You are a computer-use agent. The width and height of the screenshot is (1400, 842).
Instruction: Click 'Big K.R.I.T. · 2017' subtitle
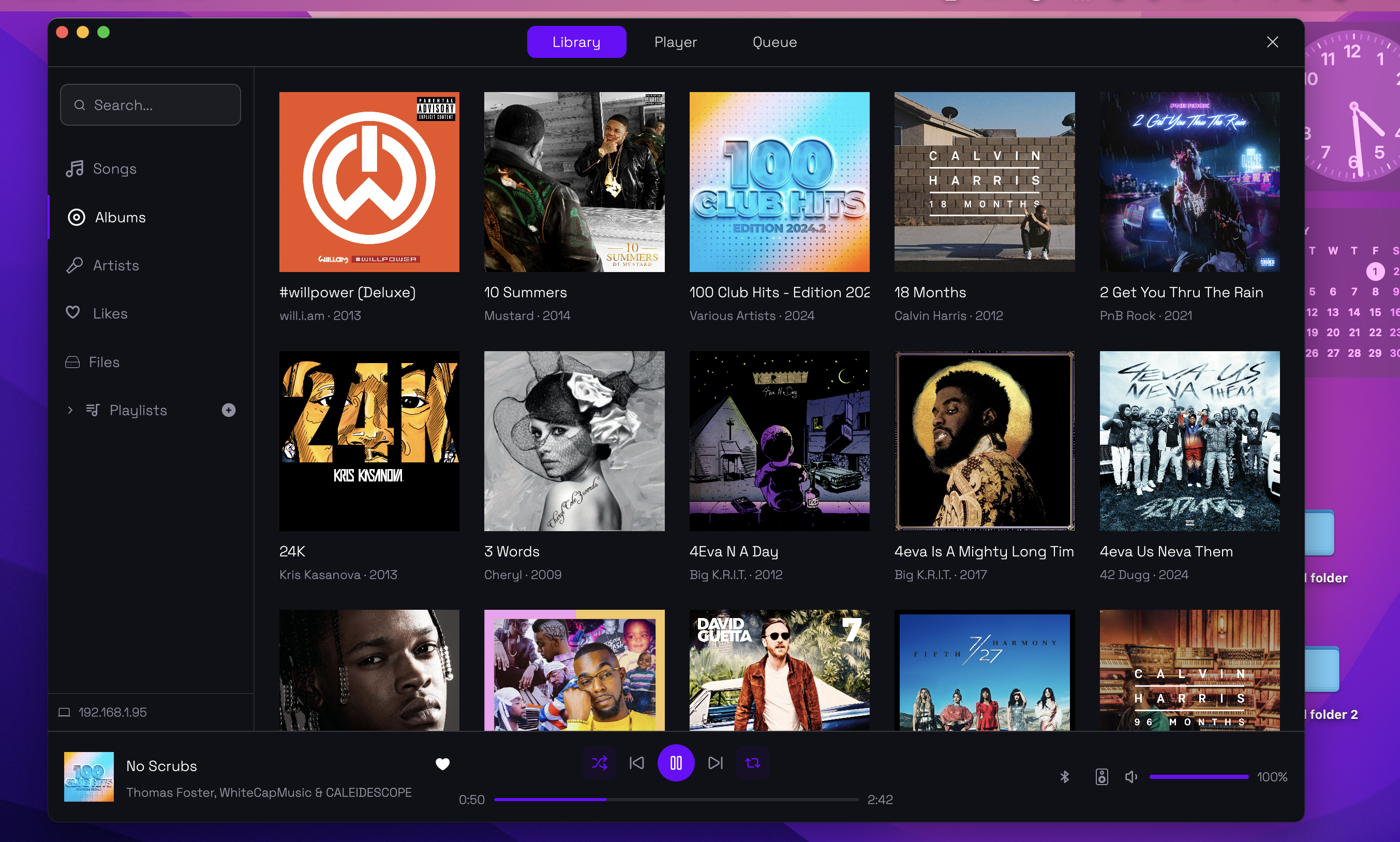[941, 575]
